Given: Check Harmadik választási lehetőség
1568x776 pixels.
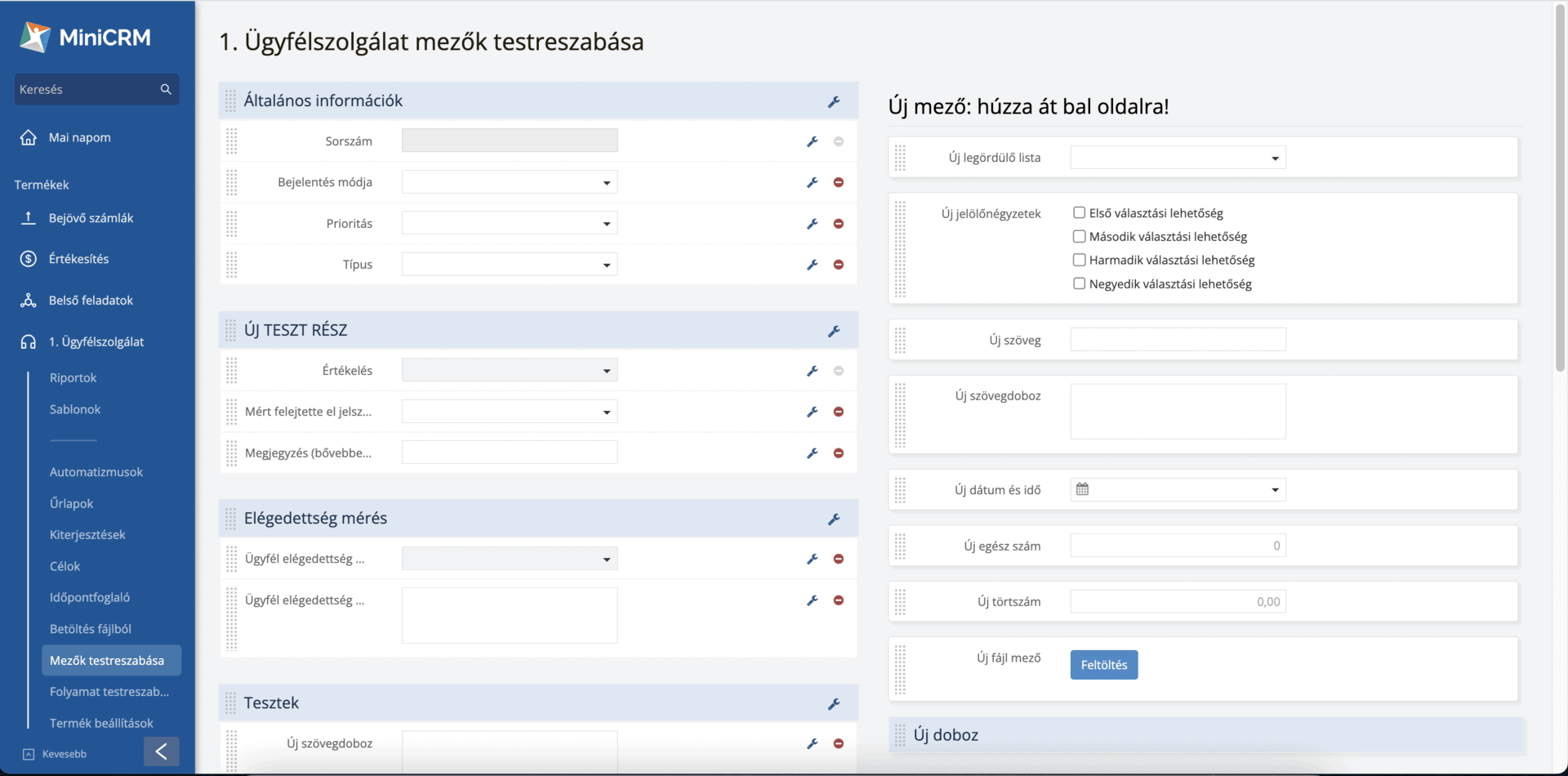Looking at the screenshot, I should [1079, 260].
